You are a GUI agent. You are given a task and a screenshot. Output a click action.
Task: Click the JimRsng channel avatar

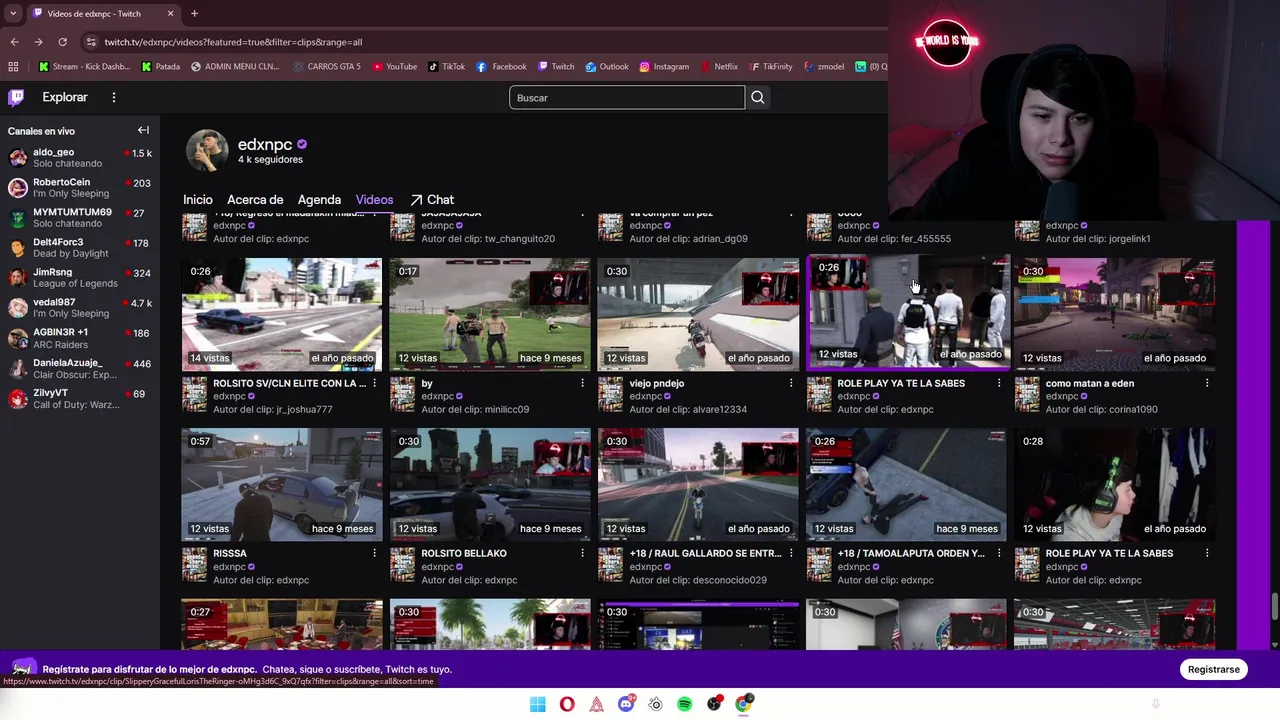17,278
